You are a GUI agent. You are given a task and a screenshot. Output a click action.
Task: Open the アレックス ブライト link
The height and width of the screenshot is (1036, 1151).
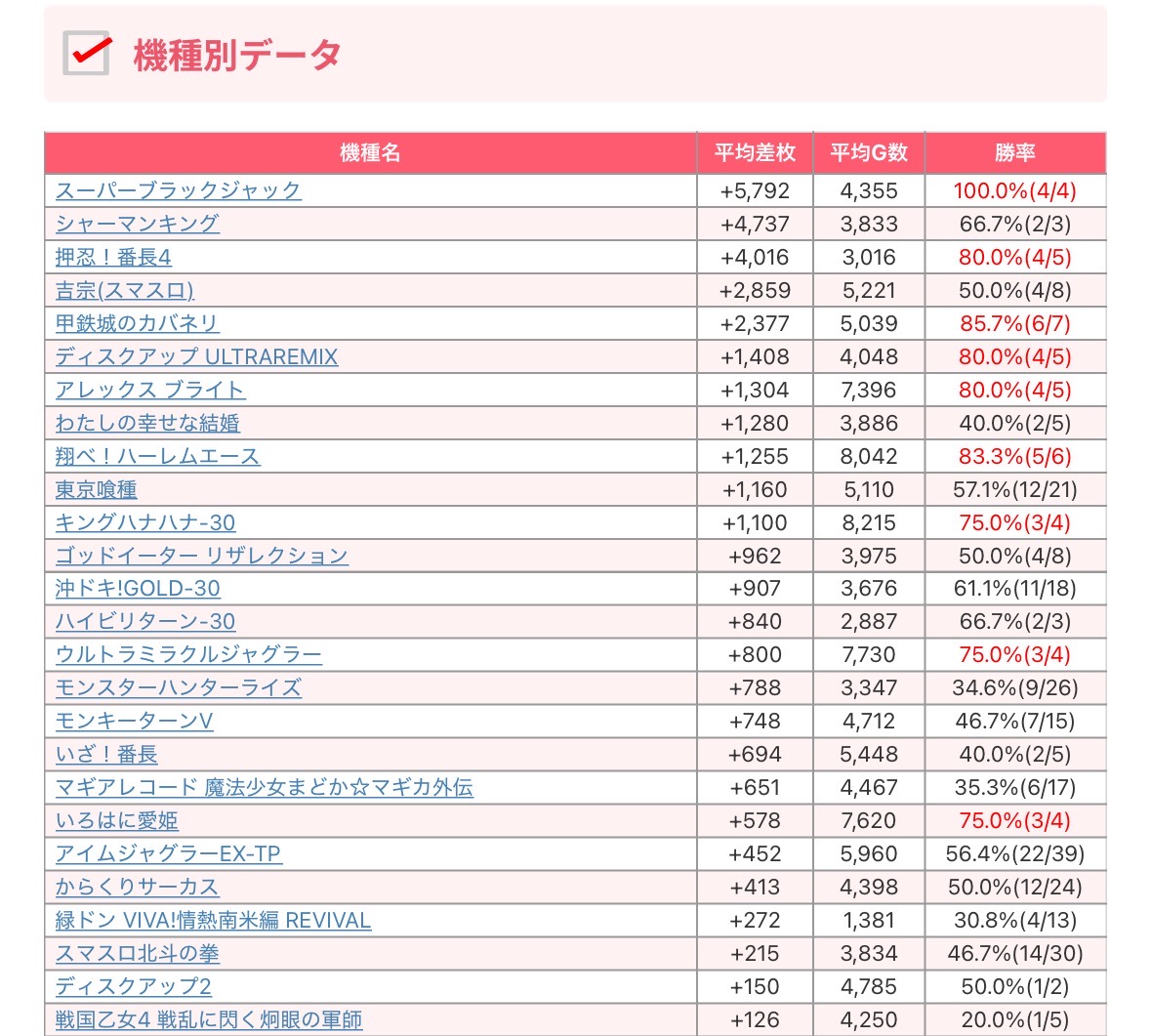click(x=150, y=390)
